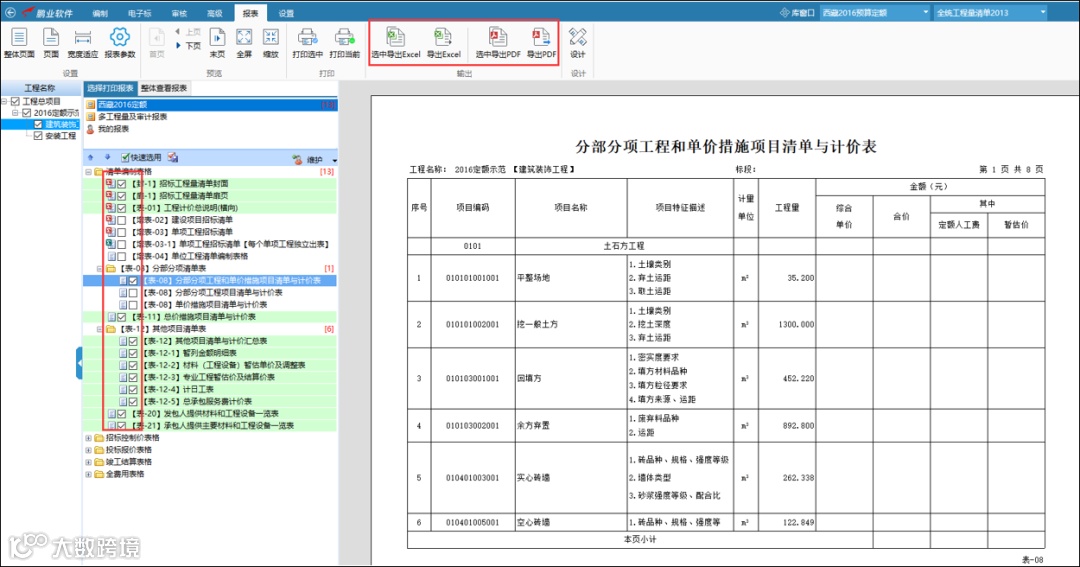The width and height of the screenshot is (1080, 567).
Task: Click 打印当前 printer icon
Action: 344,37
